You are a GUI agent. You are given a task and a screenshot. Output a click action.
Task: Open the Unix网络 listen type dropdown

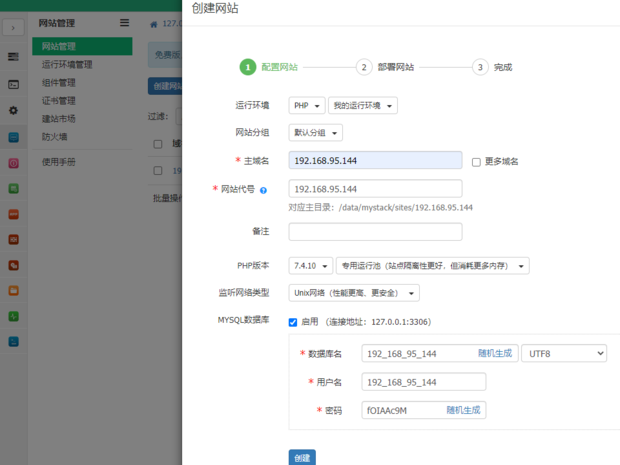click(354, 293)
